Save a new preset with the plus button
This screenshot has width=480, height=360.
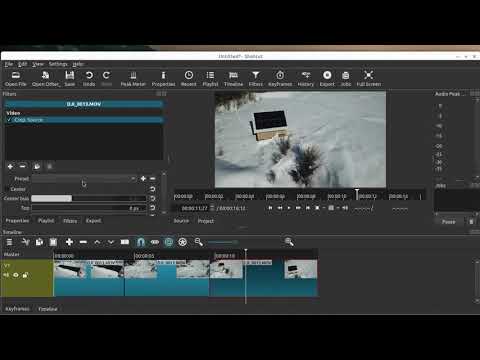[143, 179]
